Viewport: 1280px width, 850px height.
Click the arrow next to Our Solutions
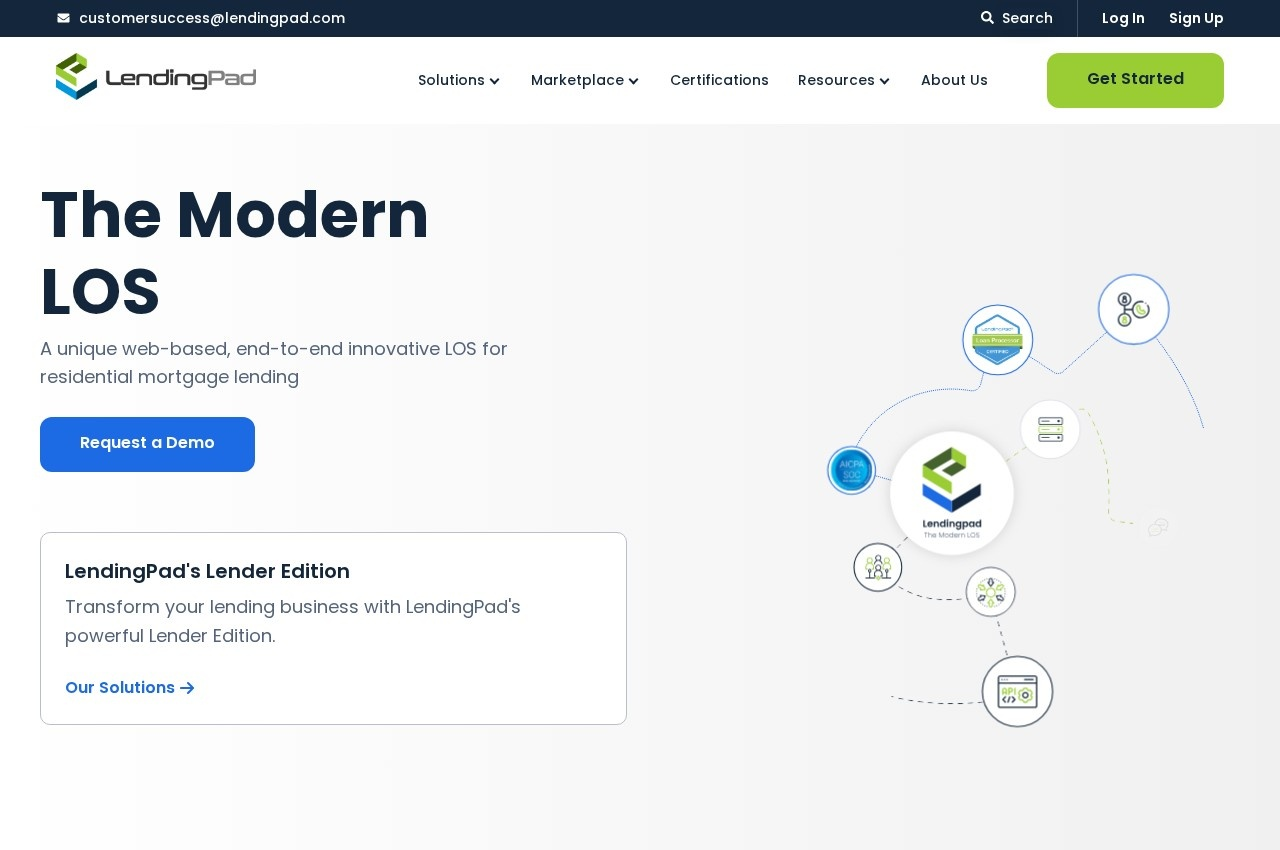187,688
